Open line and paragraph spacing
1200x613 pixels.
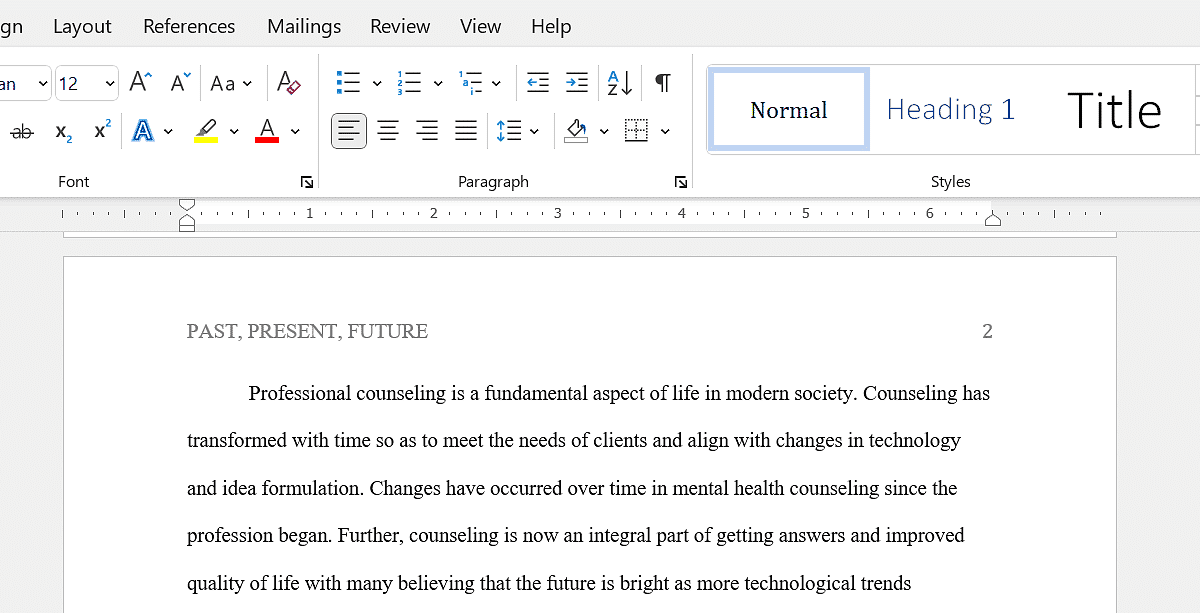point(509,131)
